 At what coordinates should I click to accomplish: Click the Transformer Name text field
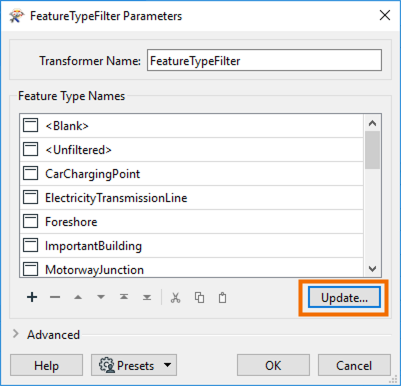point(264,60)
